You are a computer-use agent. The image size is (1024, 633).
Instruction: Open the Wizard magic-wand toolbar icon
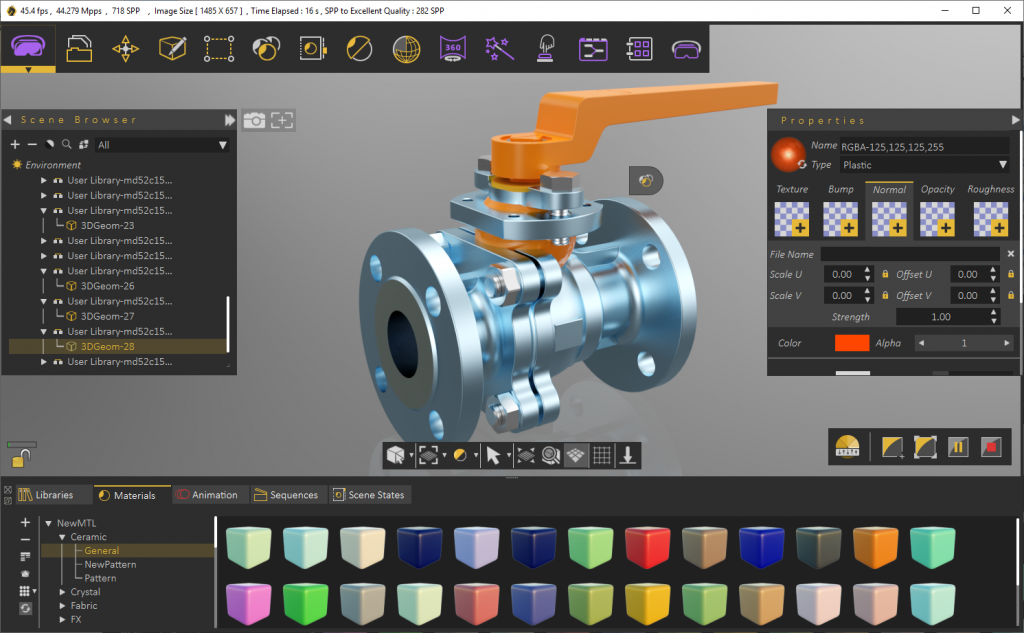pos(499,47)
